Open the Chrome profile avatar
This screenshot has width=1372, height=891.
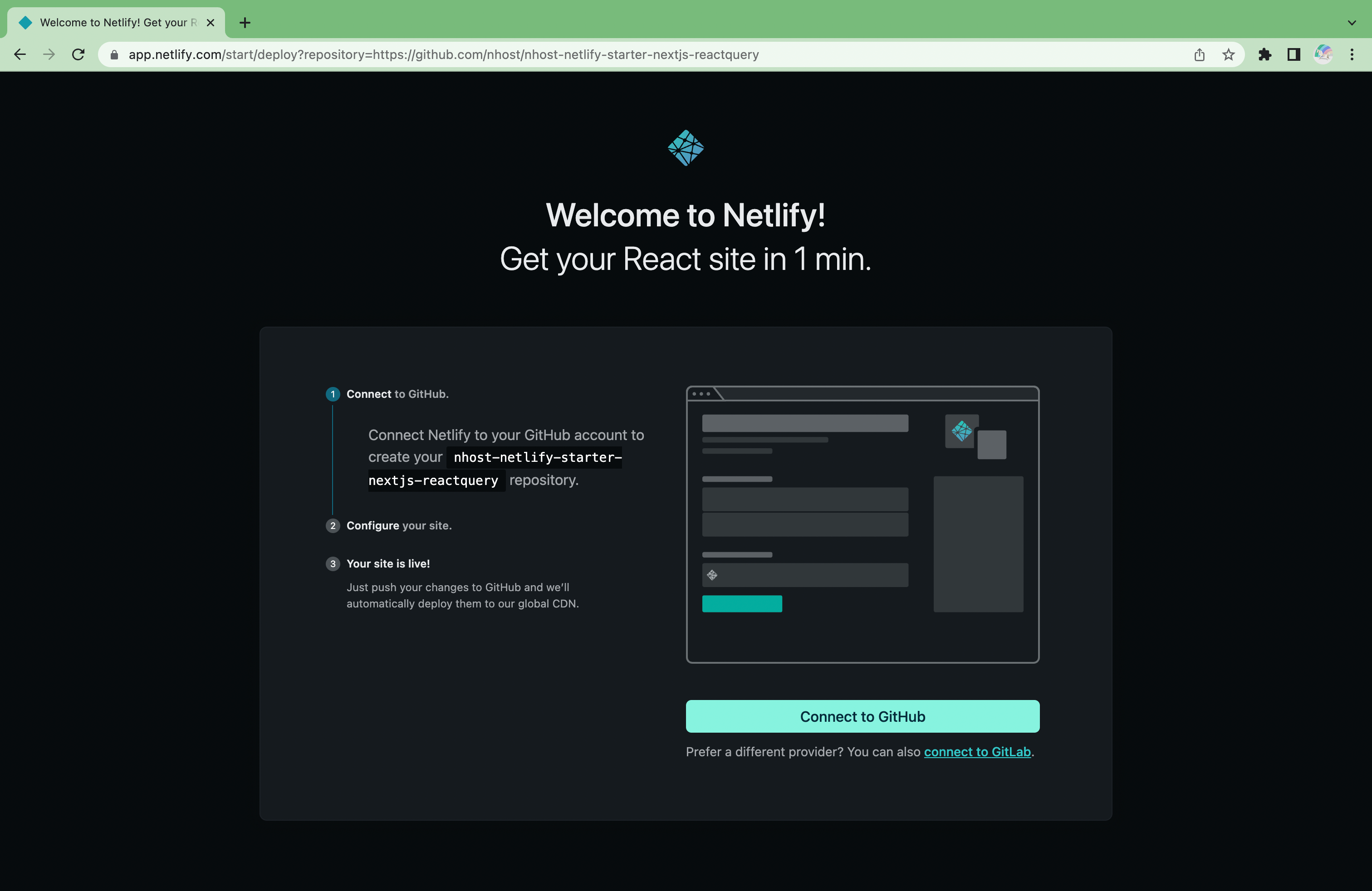pos(1323,55)
